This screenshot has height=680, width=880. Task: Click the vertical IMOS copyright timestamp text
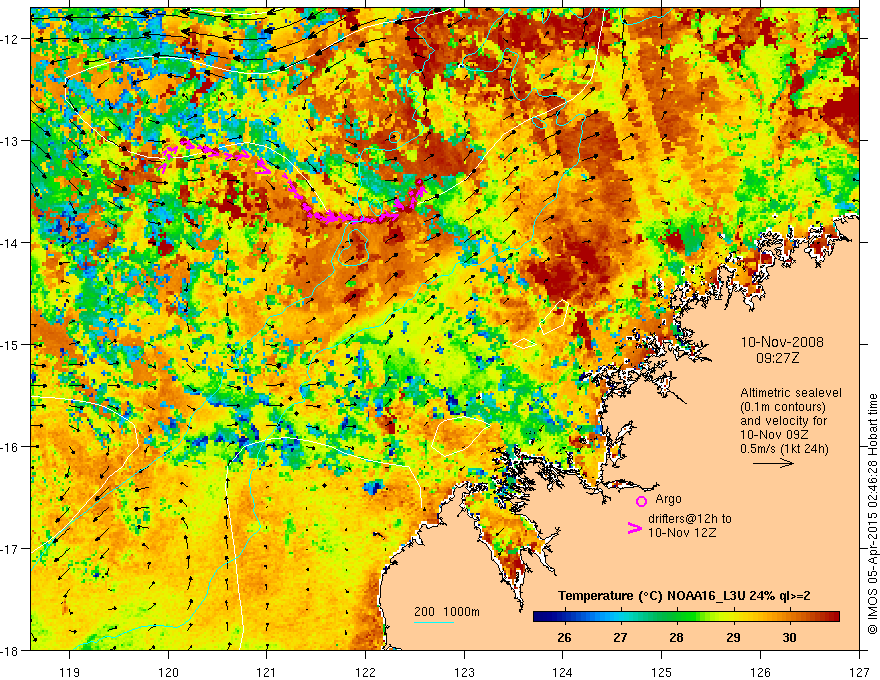click(872, 514)
